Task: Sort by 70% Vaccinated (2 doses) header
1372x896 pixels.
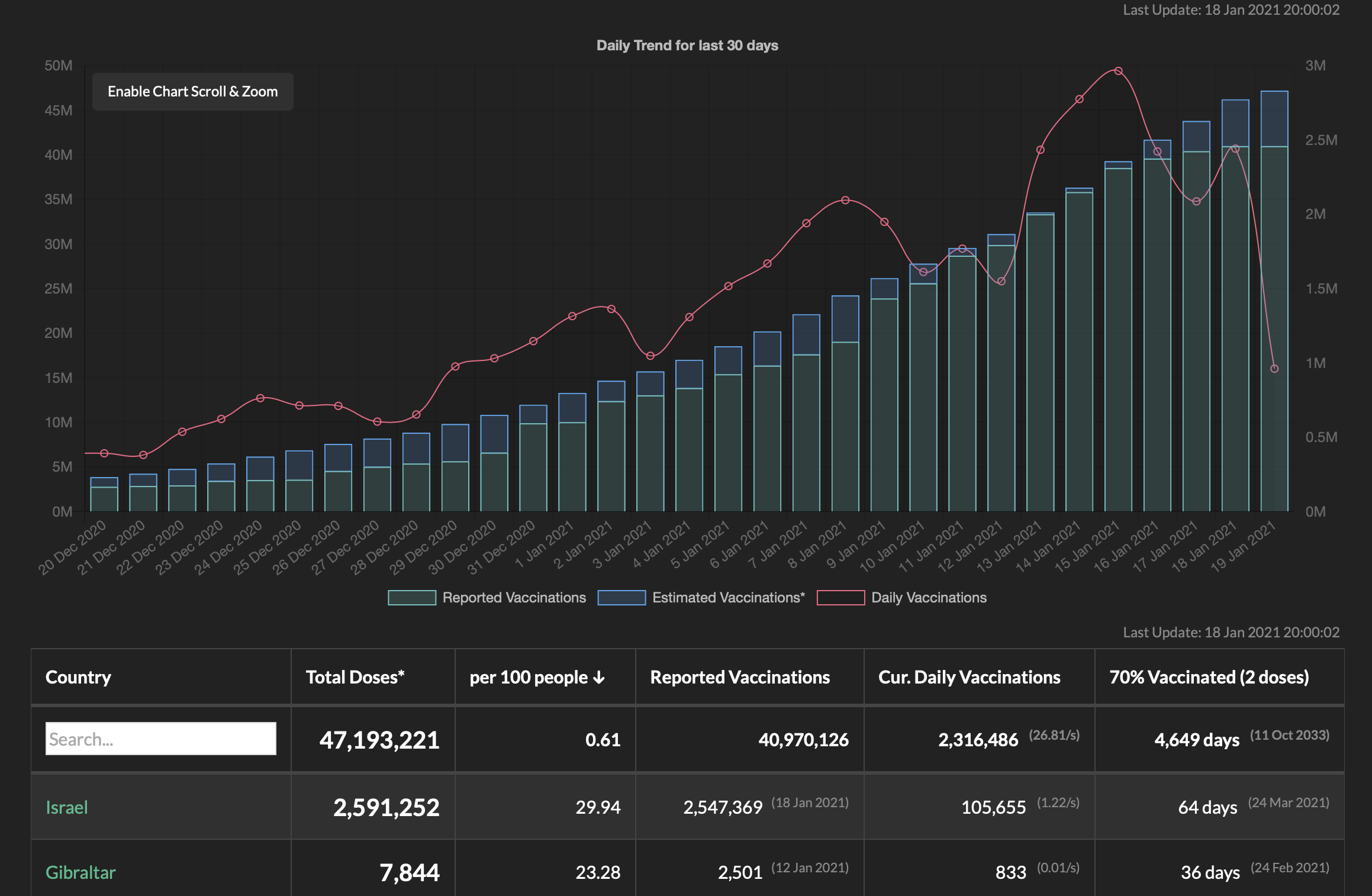Action: click(x=1209, y=677)
